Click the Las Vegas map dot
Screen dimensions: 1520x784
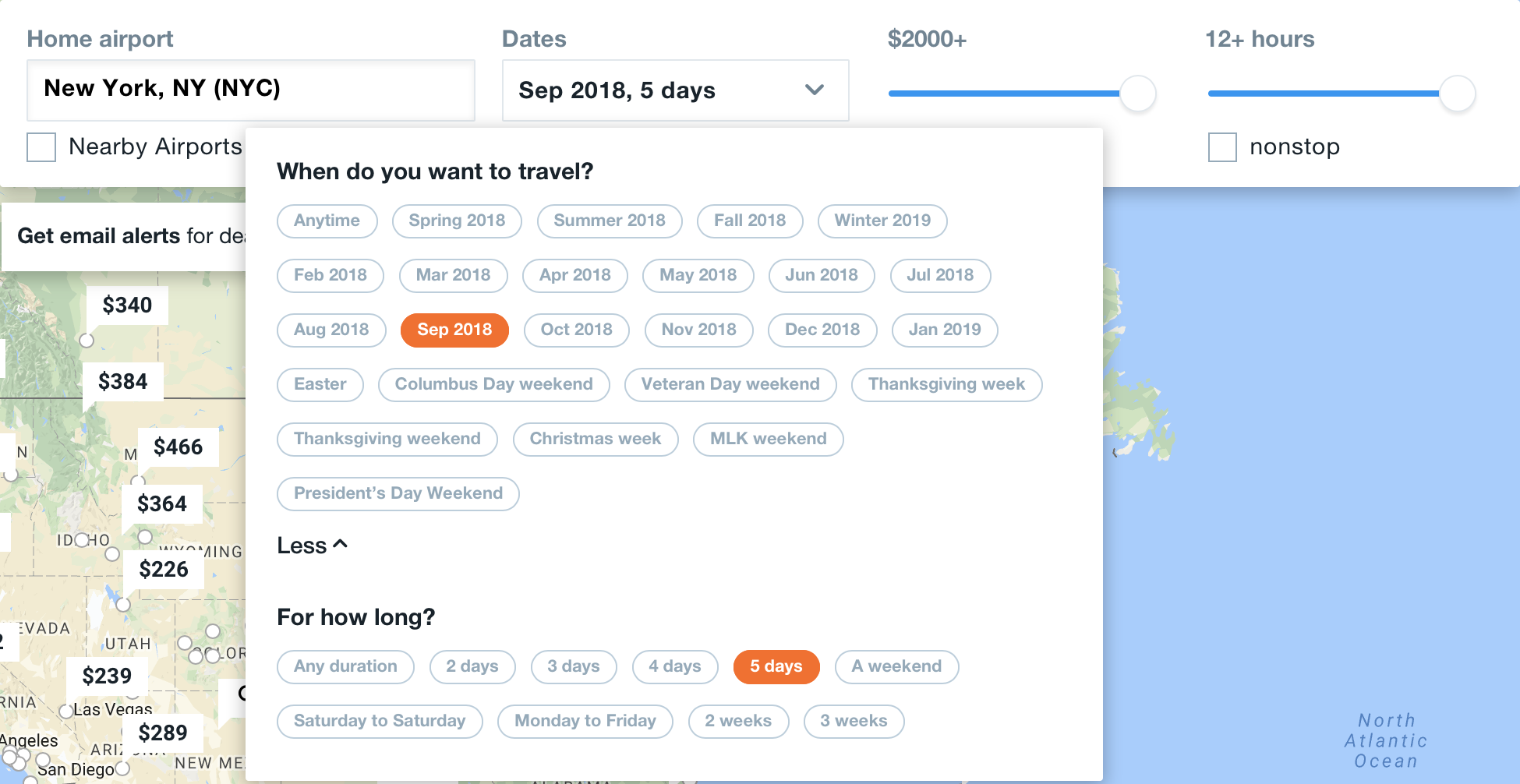66,711
